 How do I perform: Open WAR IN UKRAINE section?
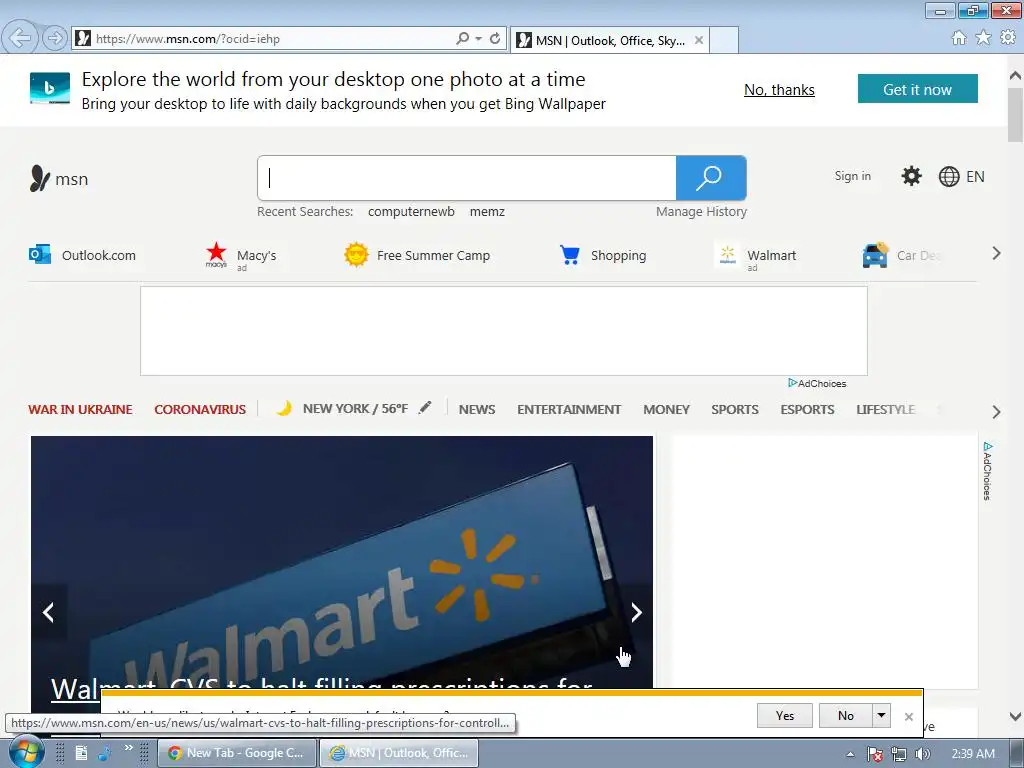point(80,409)
